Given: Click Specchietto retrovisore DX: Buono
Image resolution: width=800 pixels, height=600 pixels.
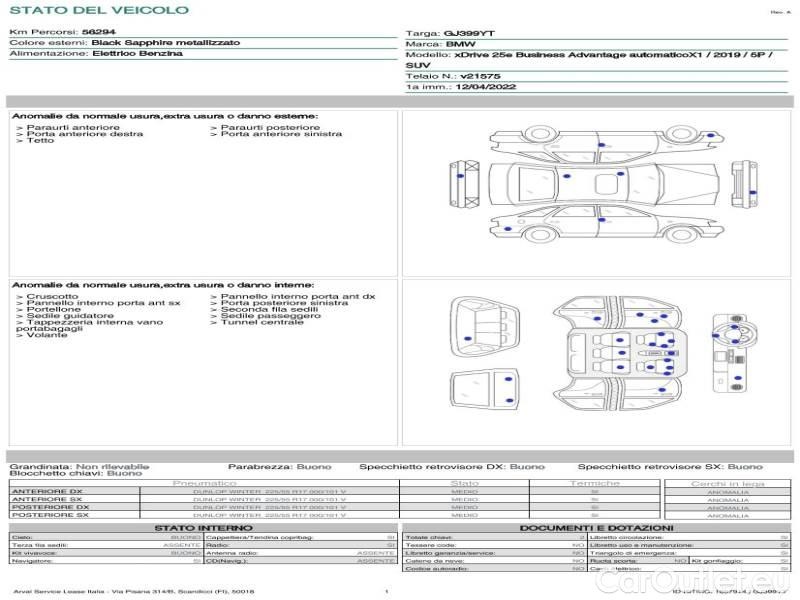Looking at the screenshot, I should click(x=452, y=466).
